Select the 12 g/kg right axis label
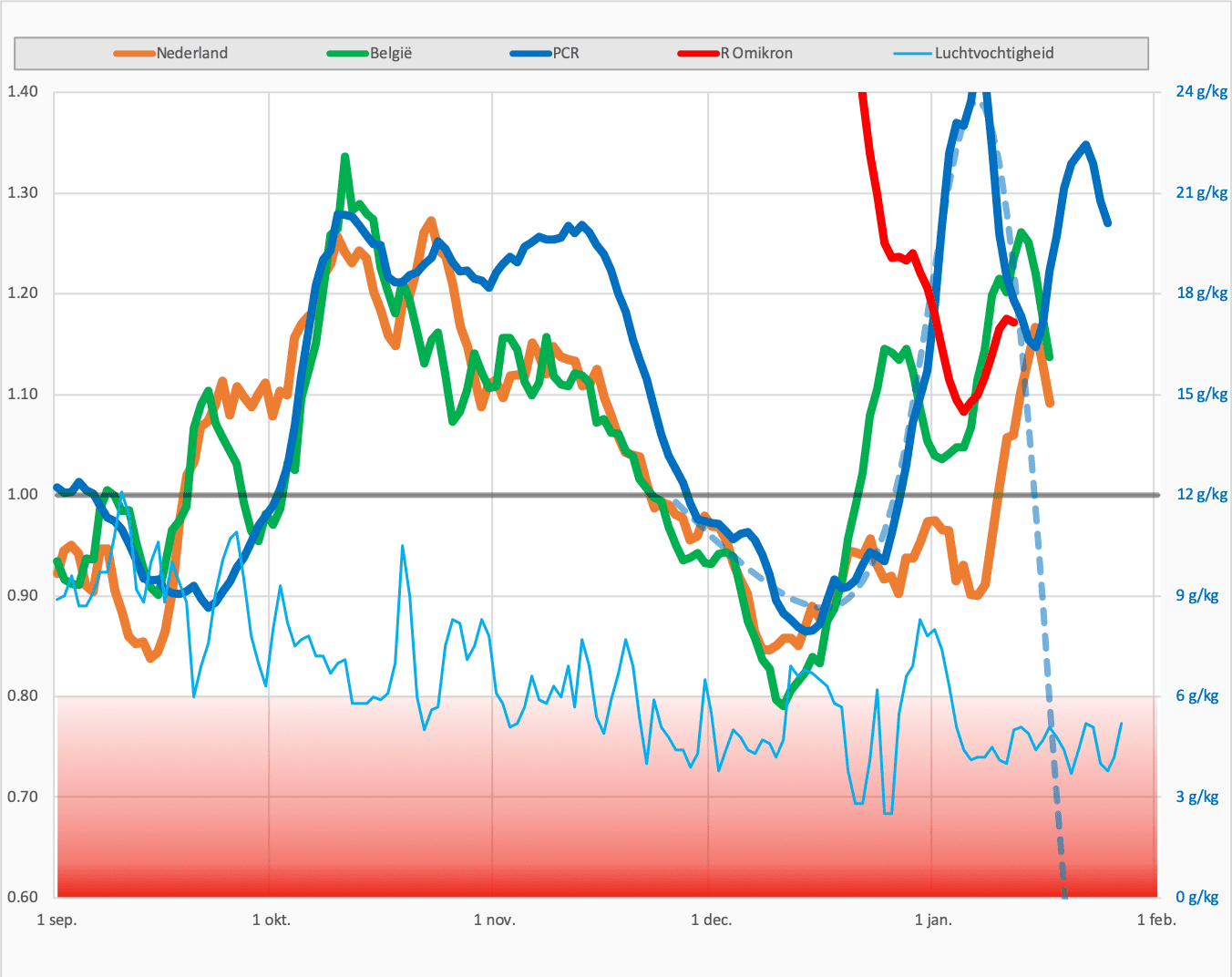The image size is (1232, 977). [1202, 494]
